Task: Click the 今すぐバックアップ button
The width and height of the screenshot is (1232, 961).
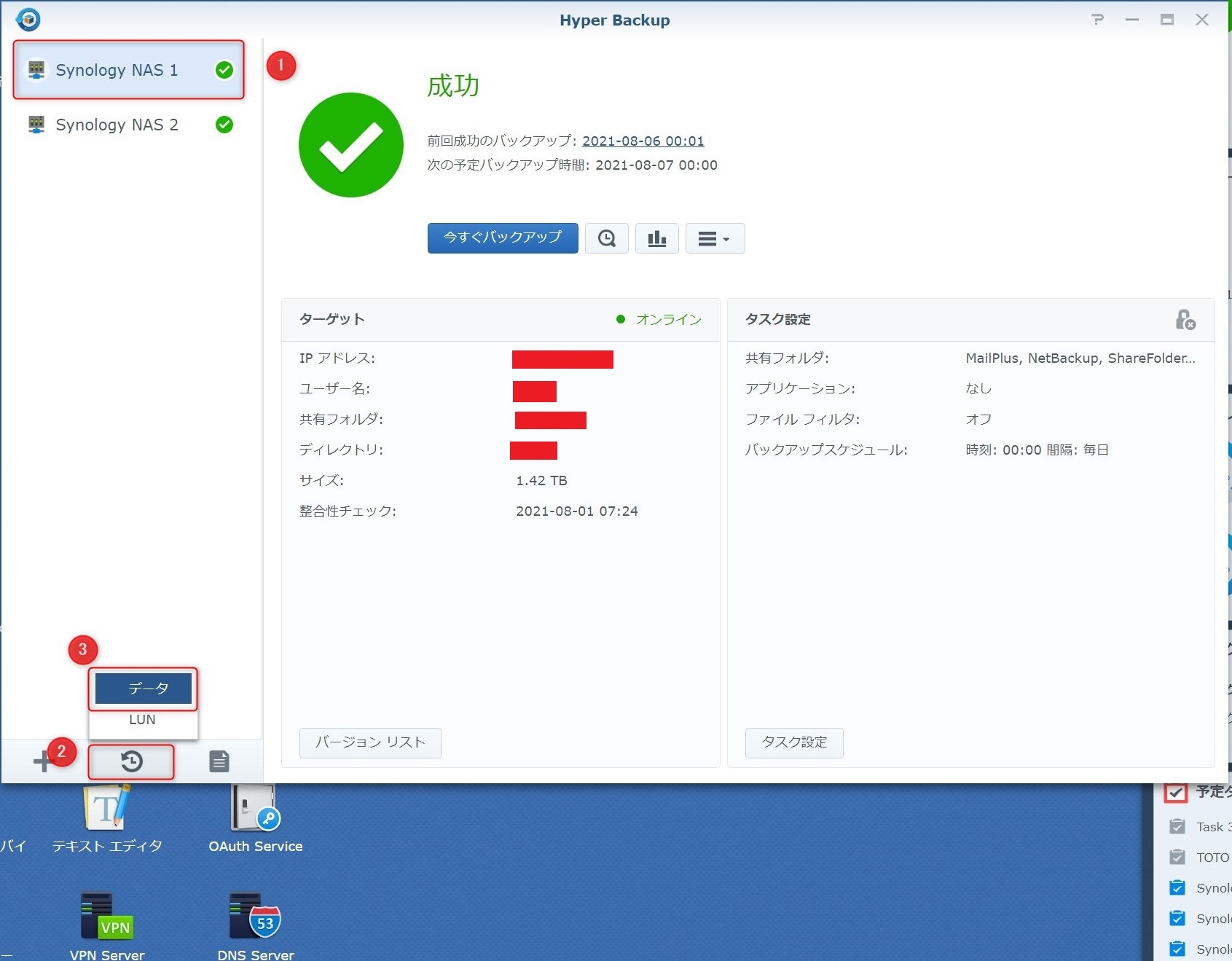Action: click(x=503, y=238)
